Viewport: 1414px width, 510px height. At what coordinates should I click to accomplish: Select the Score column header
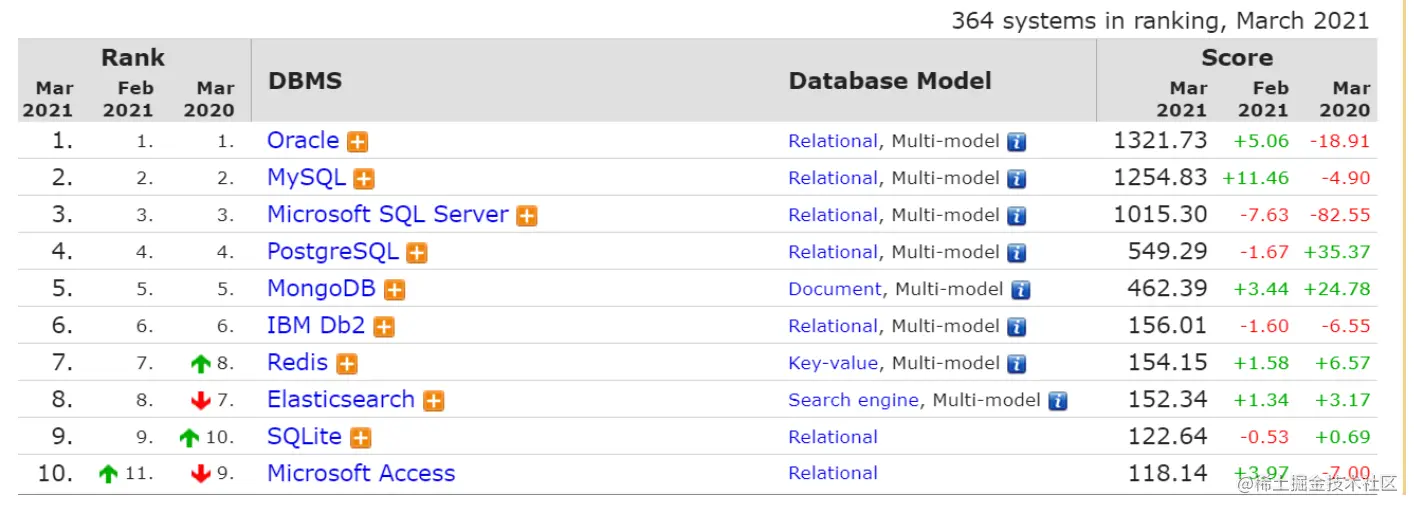click(x=1237, y=58)
